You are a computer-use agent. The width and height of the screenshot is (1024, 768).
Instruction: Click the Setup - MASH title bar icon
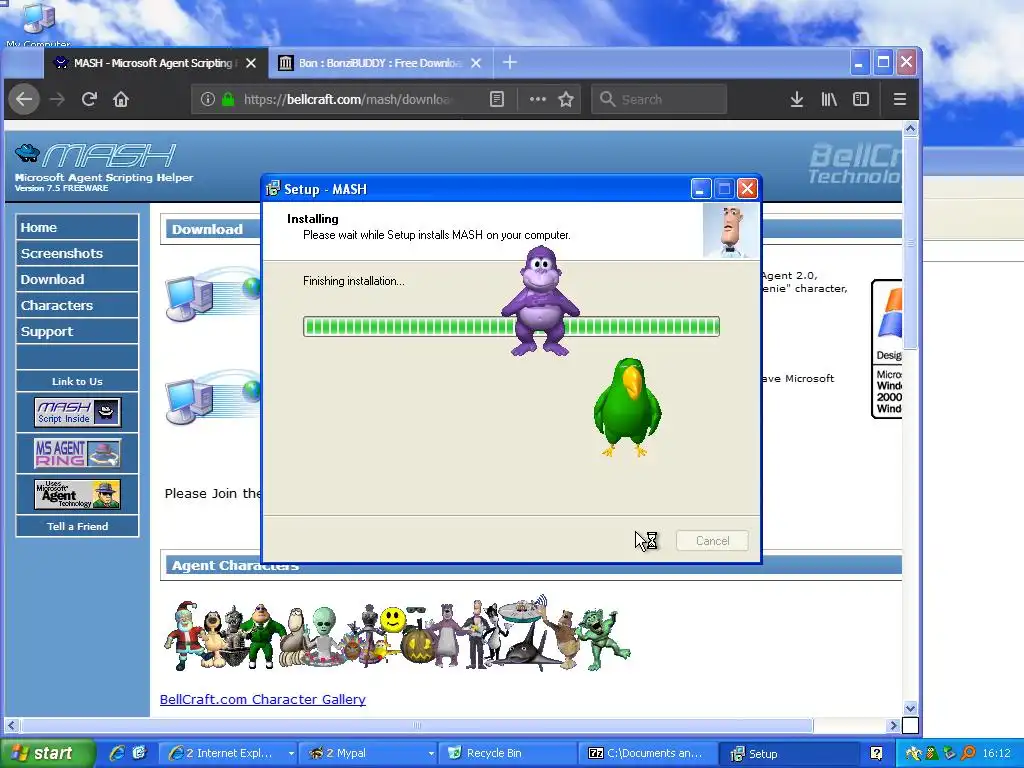pos(273,189)
